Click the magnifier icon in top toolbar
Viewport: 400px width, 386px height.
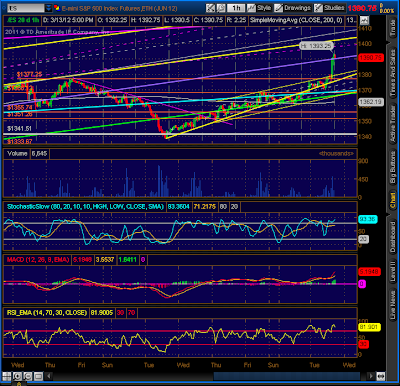[x=221, y=8]
